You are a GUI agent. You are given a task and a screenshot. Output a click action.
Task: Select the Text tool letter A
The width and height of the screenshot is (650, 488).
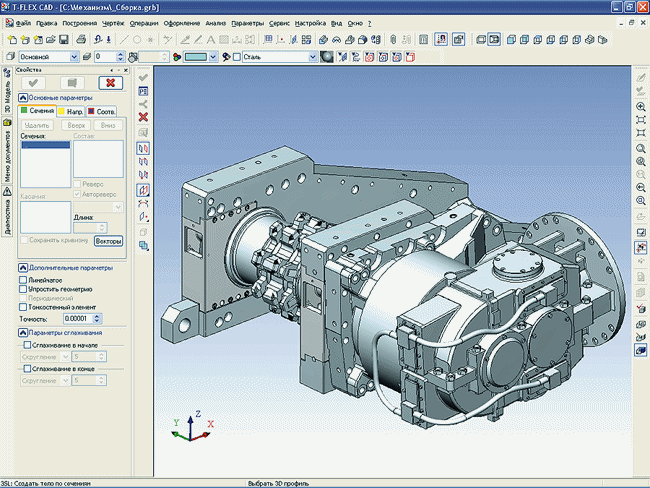(211, 40)
